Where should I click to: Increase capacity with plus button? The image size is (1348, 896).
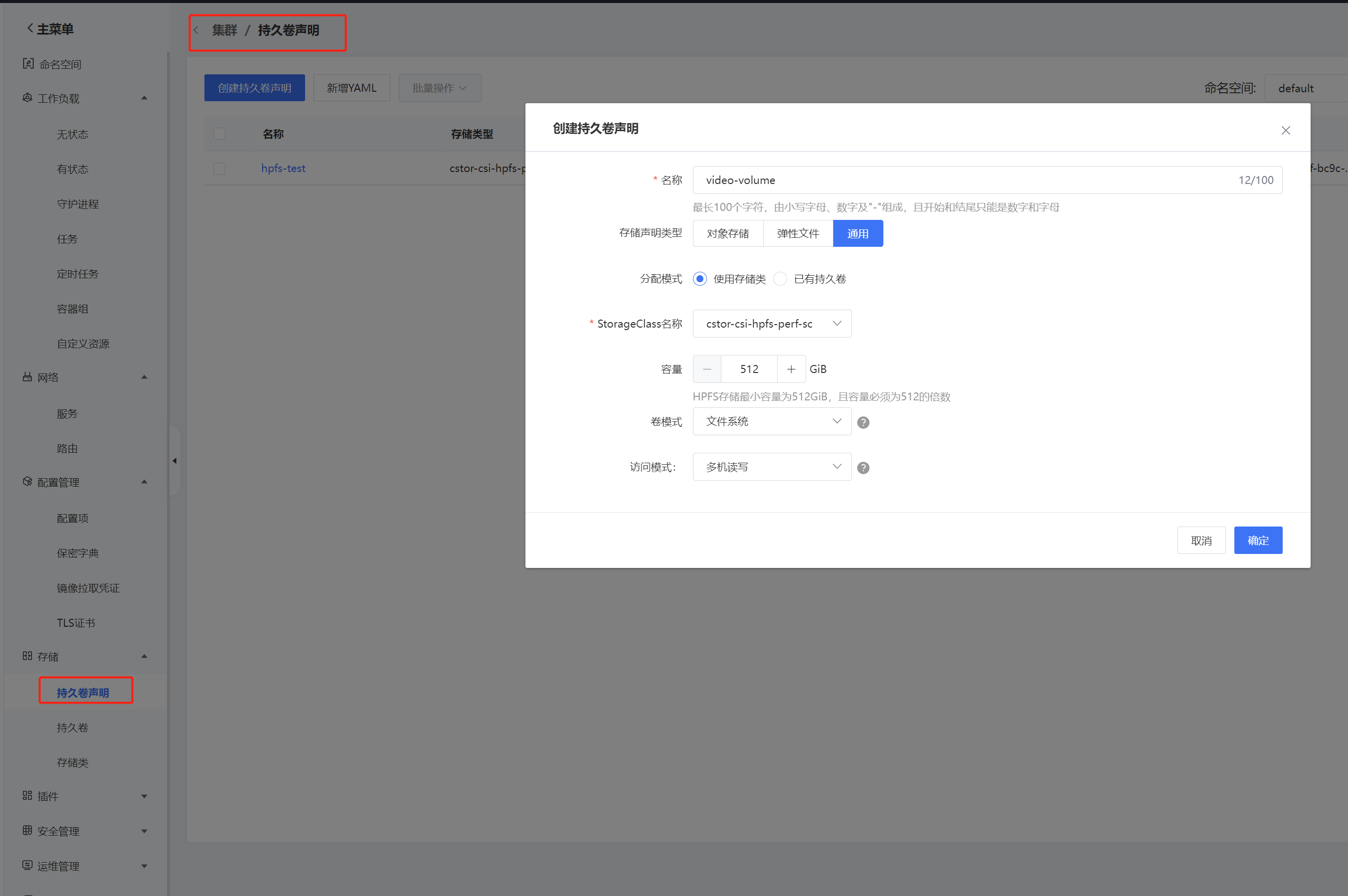tap(791, 369)
